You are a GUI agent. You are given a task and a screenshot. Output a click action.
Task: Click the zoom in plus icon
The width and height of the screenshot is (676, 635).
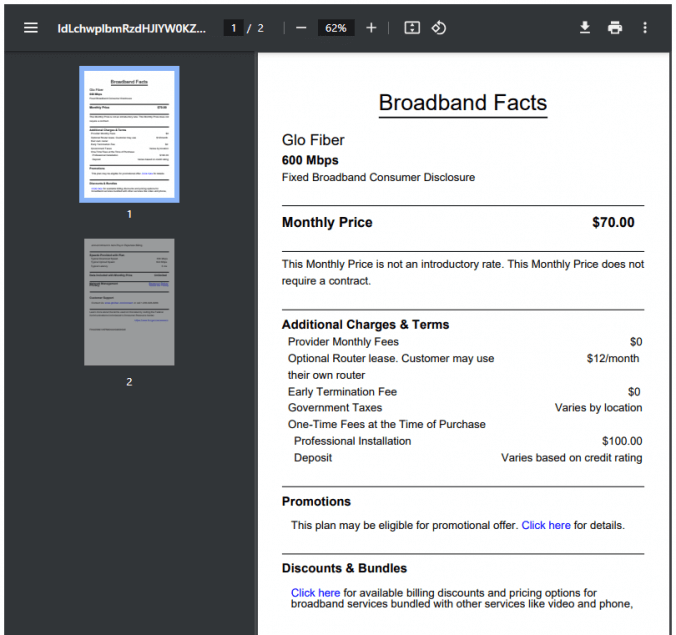coord(371,28)
